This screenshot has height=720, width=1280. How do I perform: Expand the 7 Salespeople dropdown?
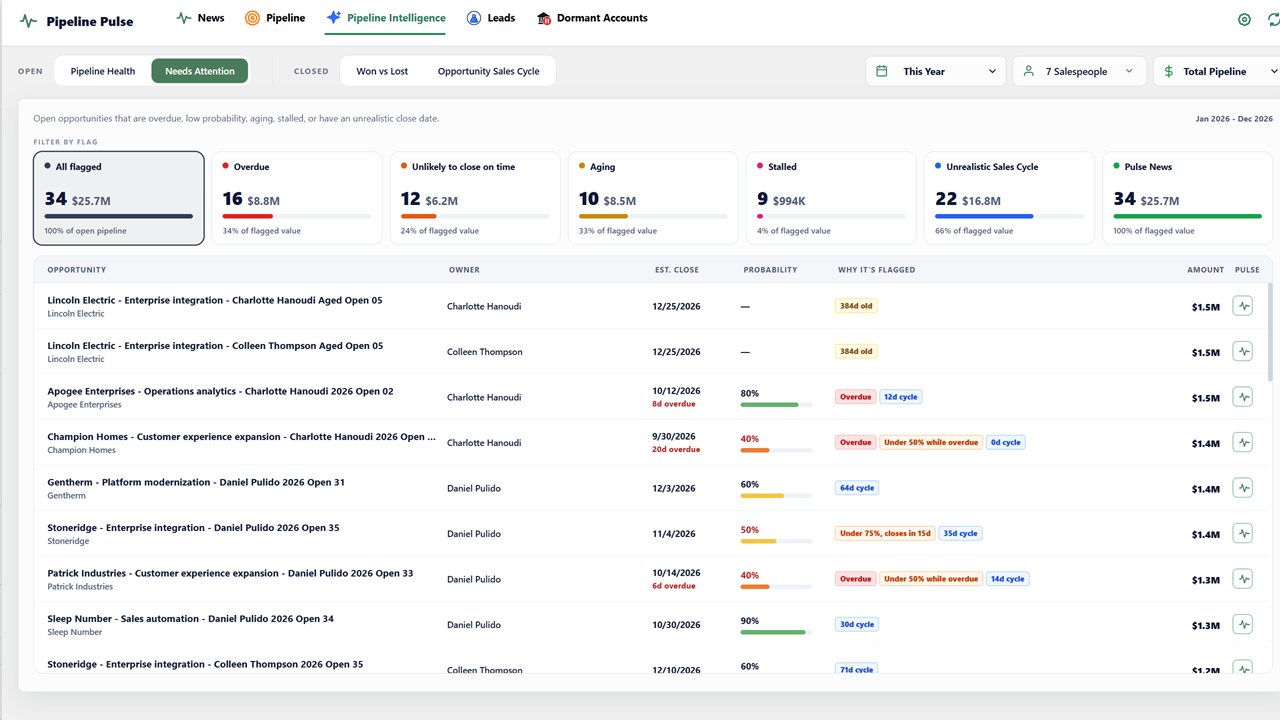(1079, 71)
